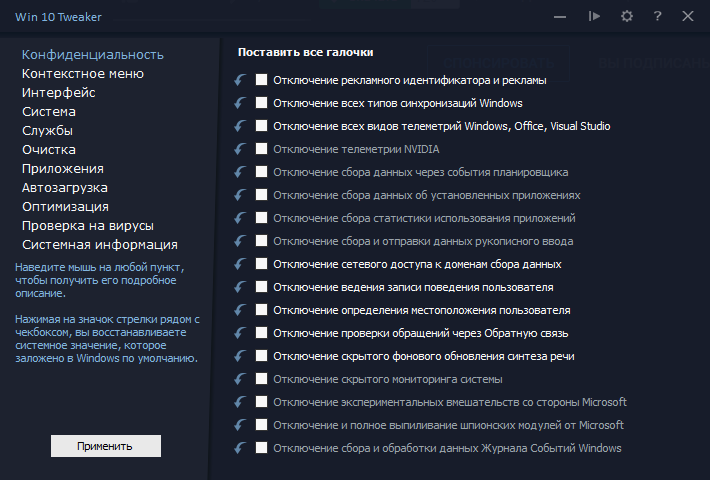Open settings via the gear icon
Image resolution: width=710 pixels, height=480 pixels.
pos(627,16)
